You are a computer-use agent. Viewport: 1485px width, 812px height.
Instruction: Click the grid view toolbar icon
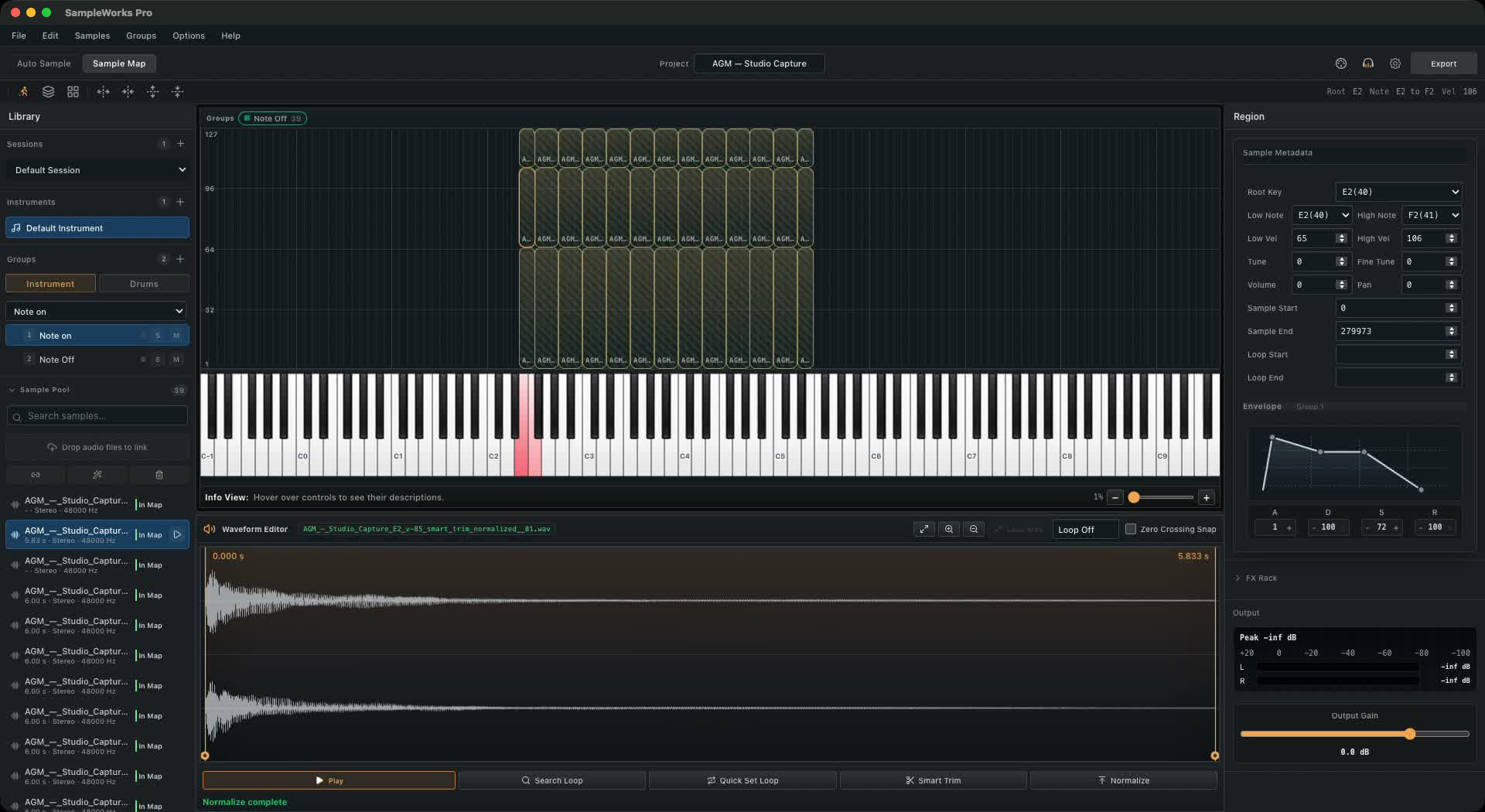[73, 91]
